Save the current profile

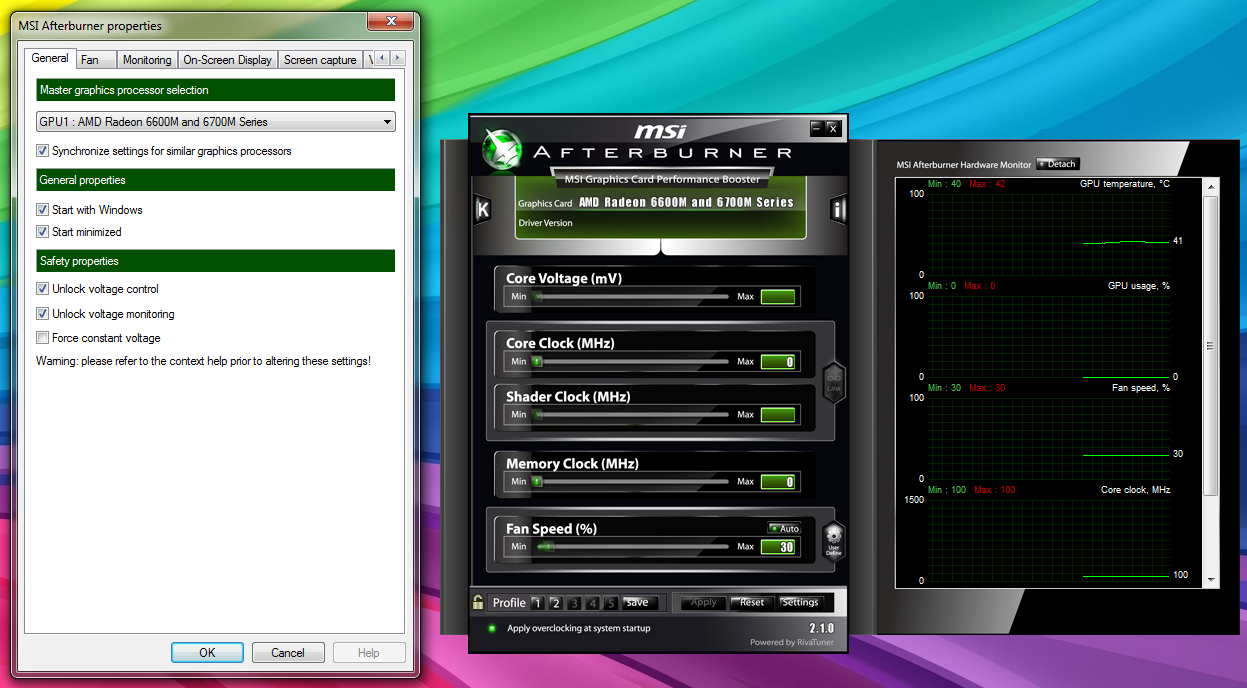pos(638,603)
